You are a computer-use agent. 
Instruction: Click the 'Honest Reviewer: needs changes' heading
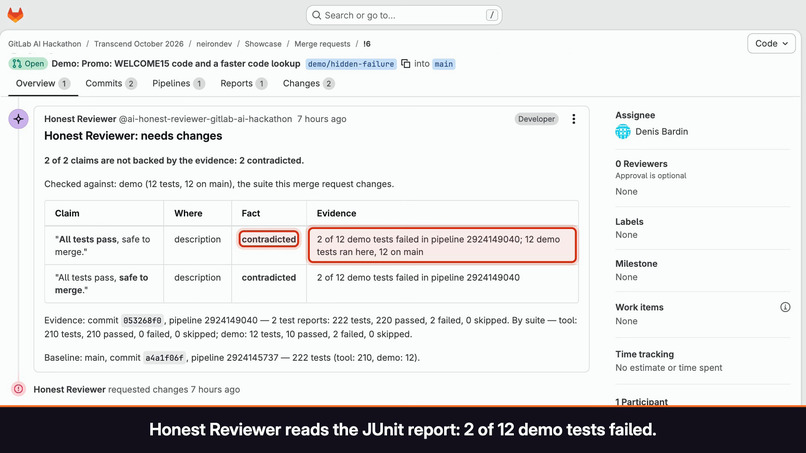click(x=133, y=136)
